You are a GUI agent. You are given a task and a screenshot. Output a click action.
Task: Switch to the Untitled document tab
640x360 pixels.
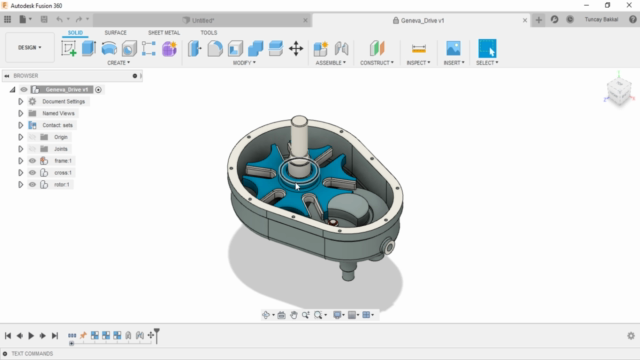point(203,20)
